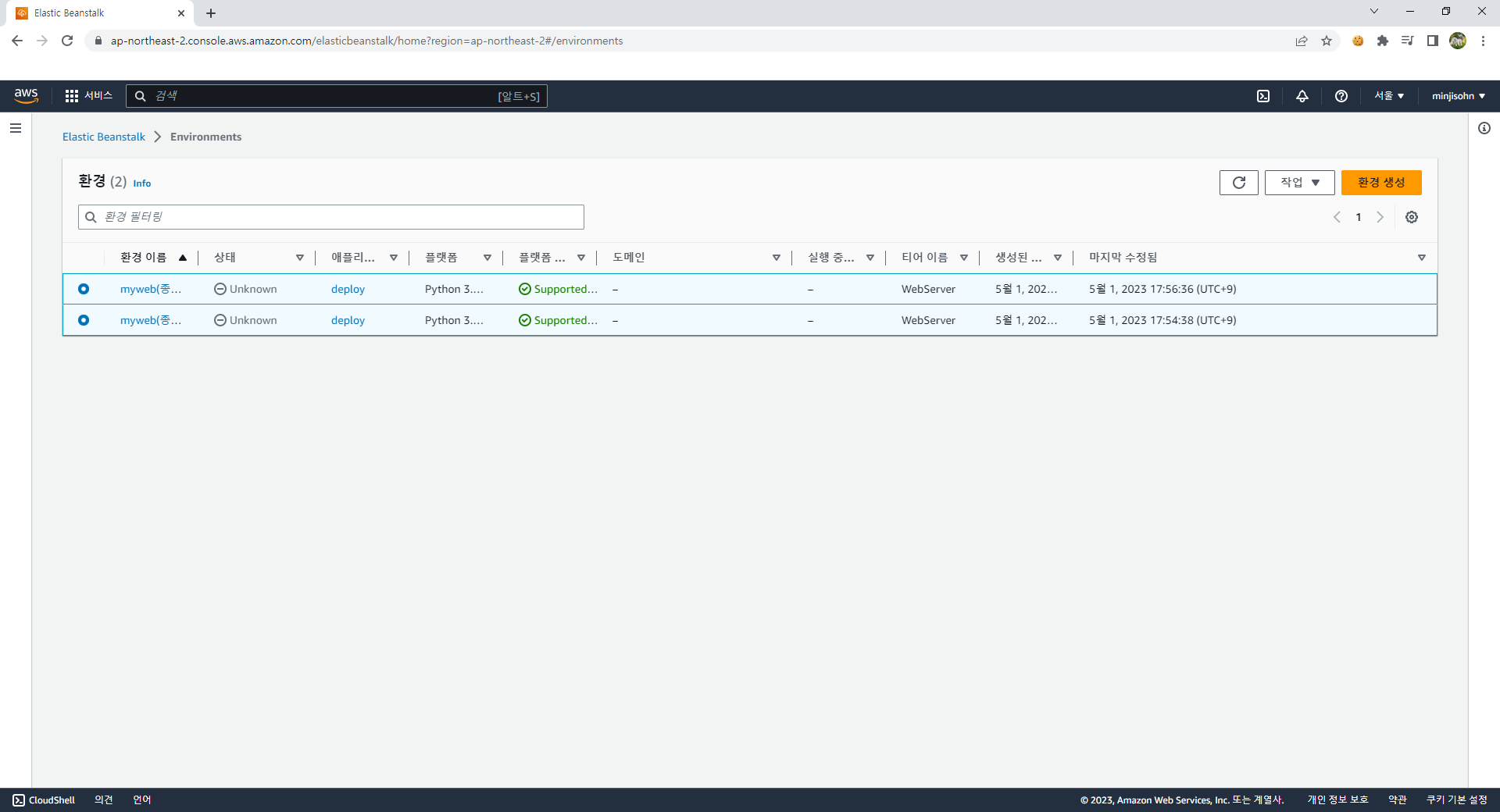Click the browser back arrow
The image size is (1500, 812).
coord(17,41)
